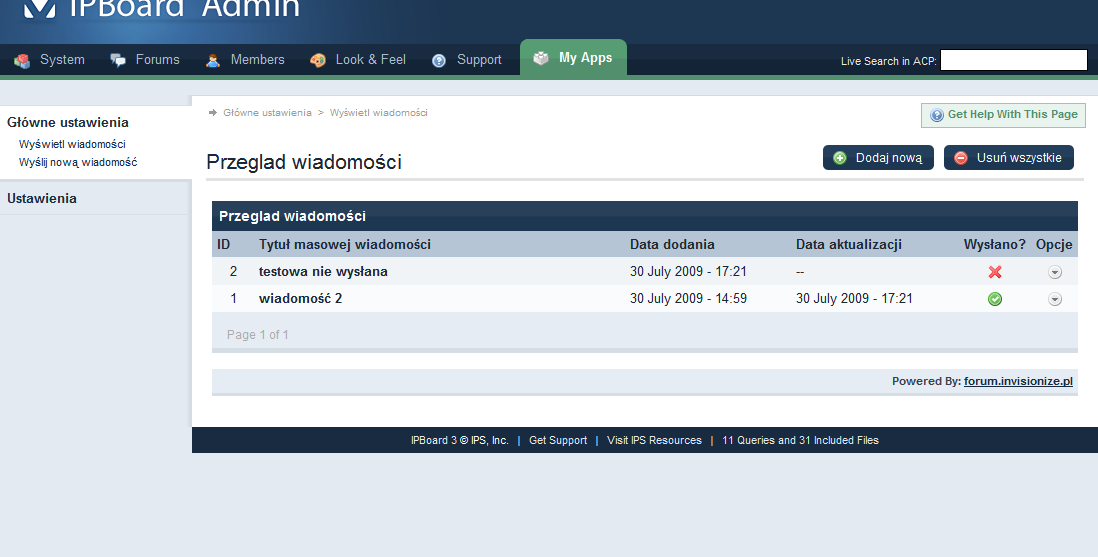
Task: Click Główne ustawienia breadcrumb link
Action: pos(267,113)
